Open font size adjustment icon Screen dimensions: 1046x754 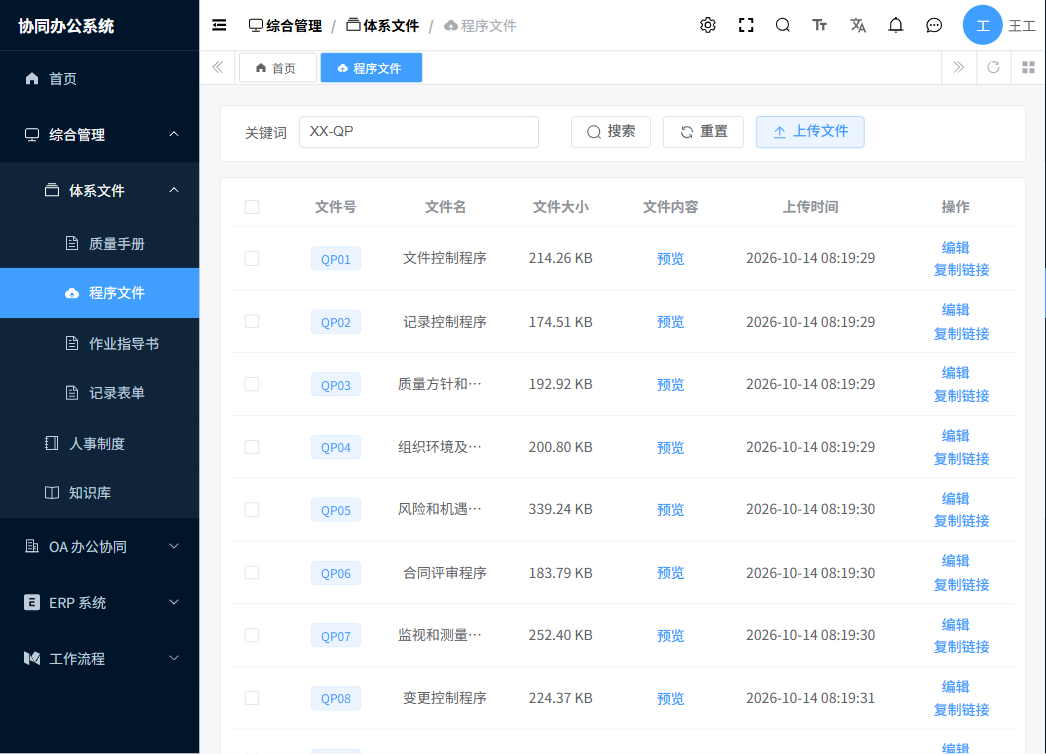820,25
